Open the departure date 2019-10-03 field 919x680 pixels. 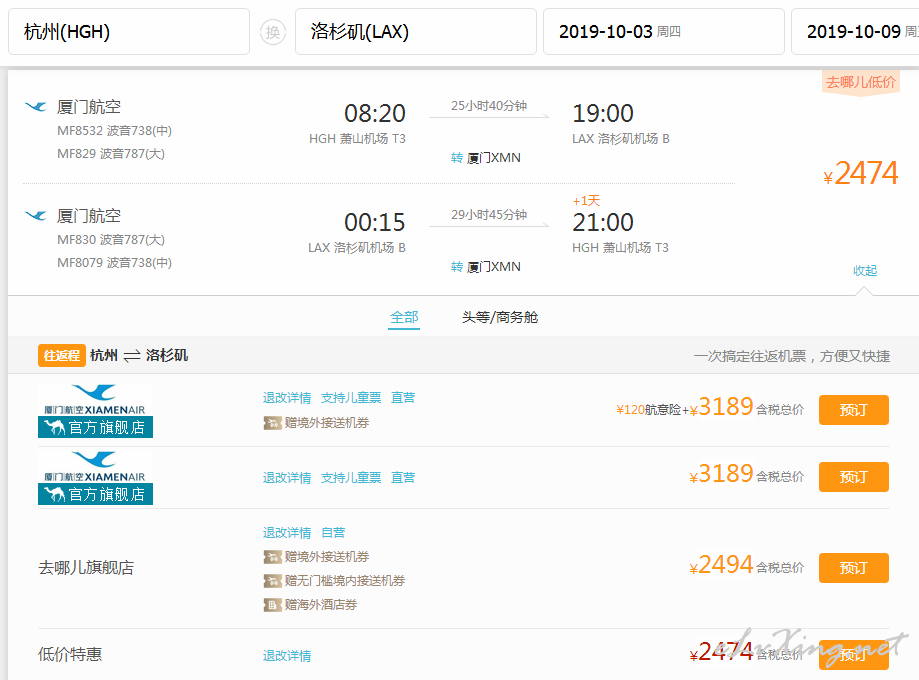coord(663,32)
